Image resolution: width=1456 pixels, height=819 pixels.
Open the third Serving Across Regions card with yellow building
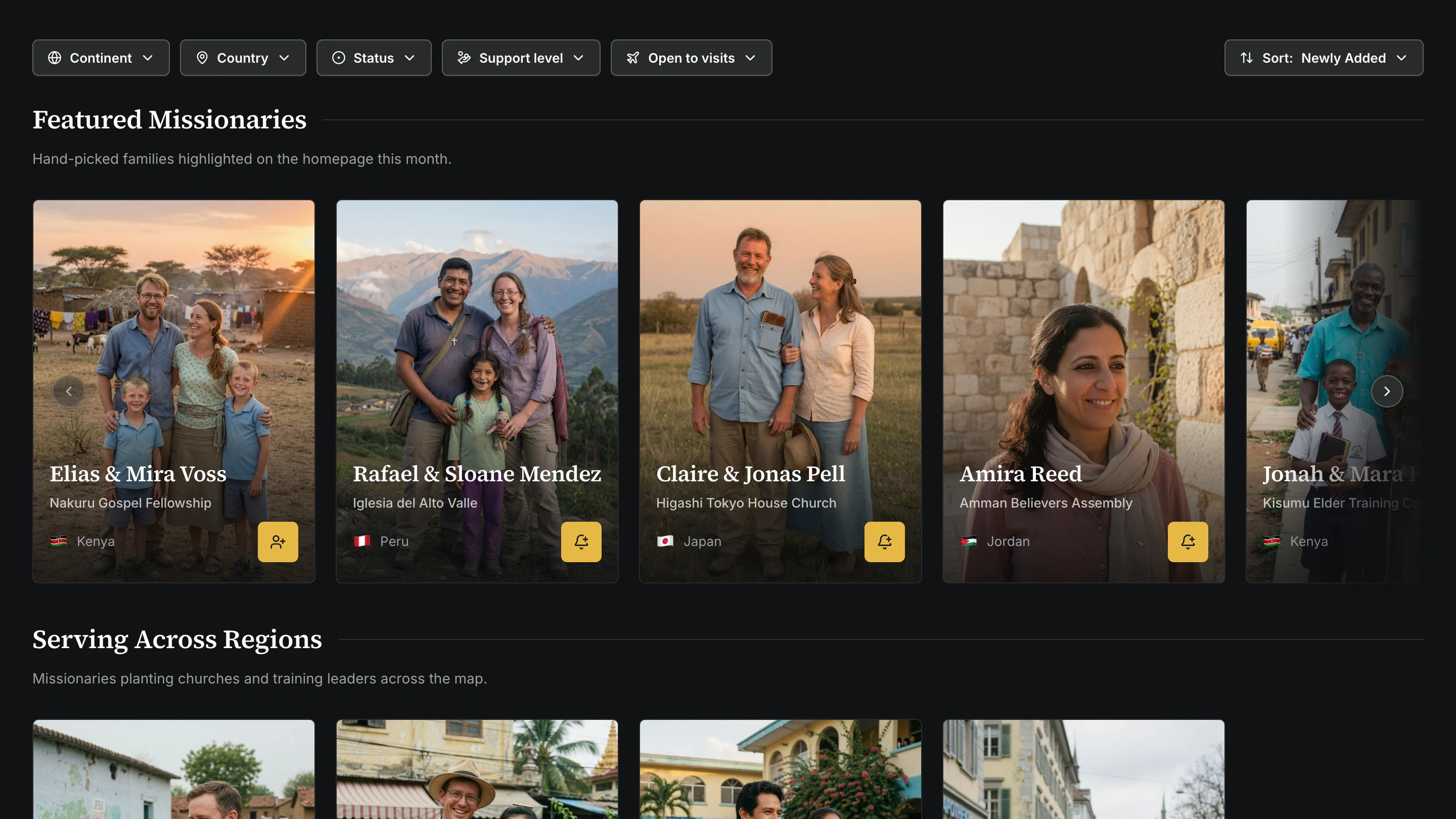point(780,769)
